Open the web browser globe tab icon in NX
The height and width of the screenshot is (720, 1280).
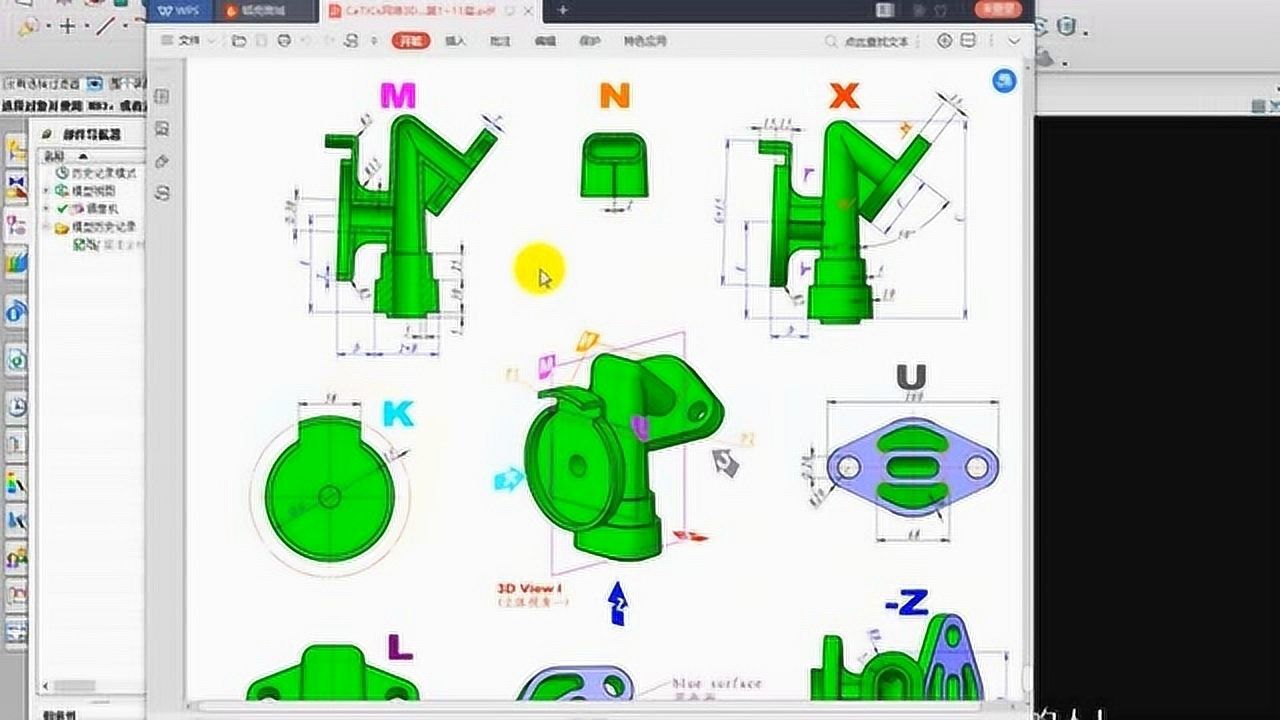16,312
